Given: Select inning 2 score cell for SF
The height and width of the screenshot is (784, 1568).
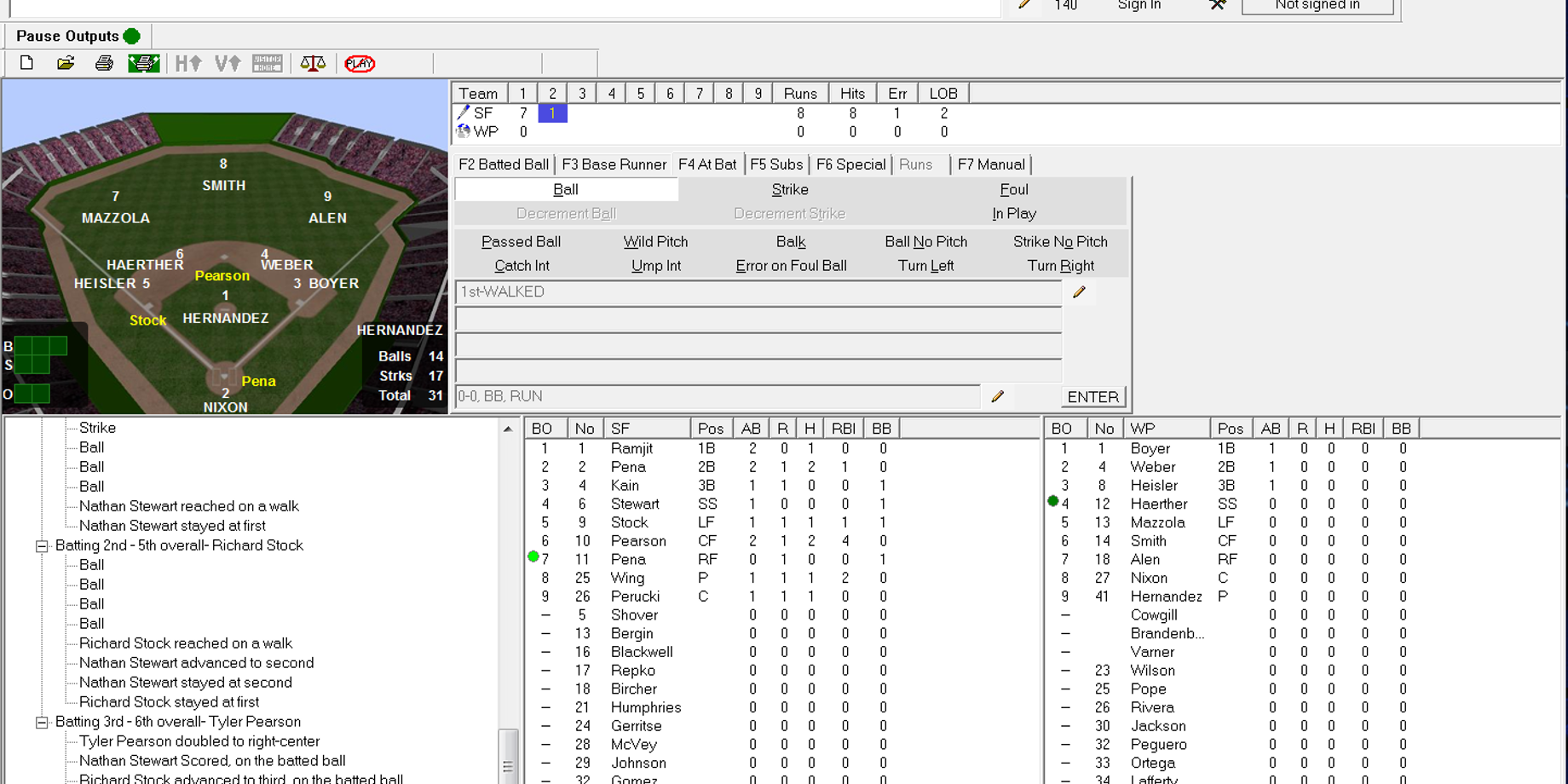Looking at the screenshot, I should [552, 112].
